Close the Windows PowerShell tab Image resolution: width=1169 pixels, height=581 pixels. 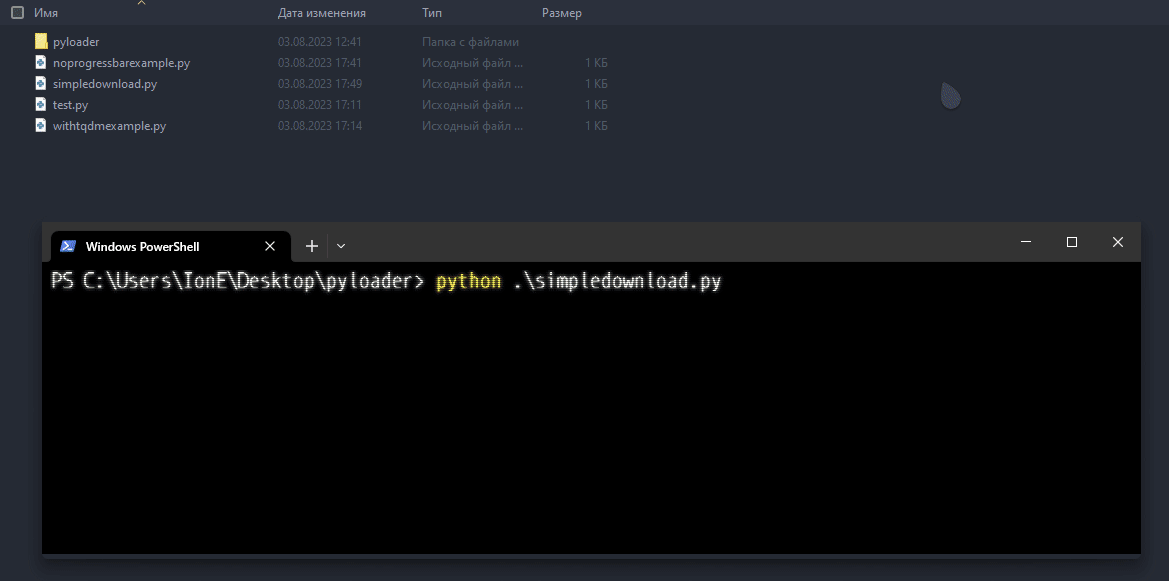tap(270, 245)
